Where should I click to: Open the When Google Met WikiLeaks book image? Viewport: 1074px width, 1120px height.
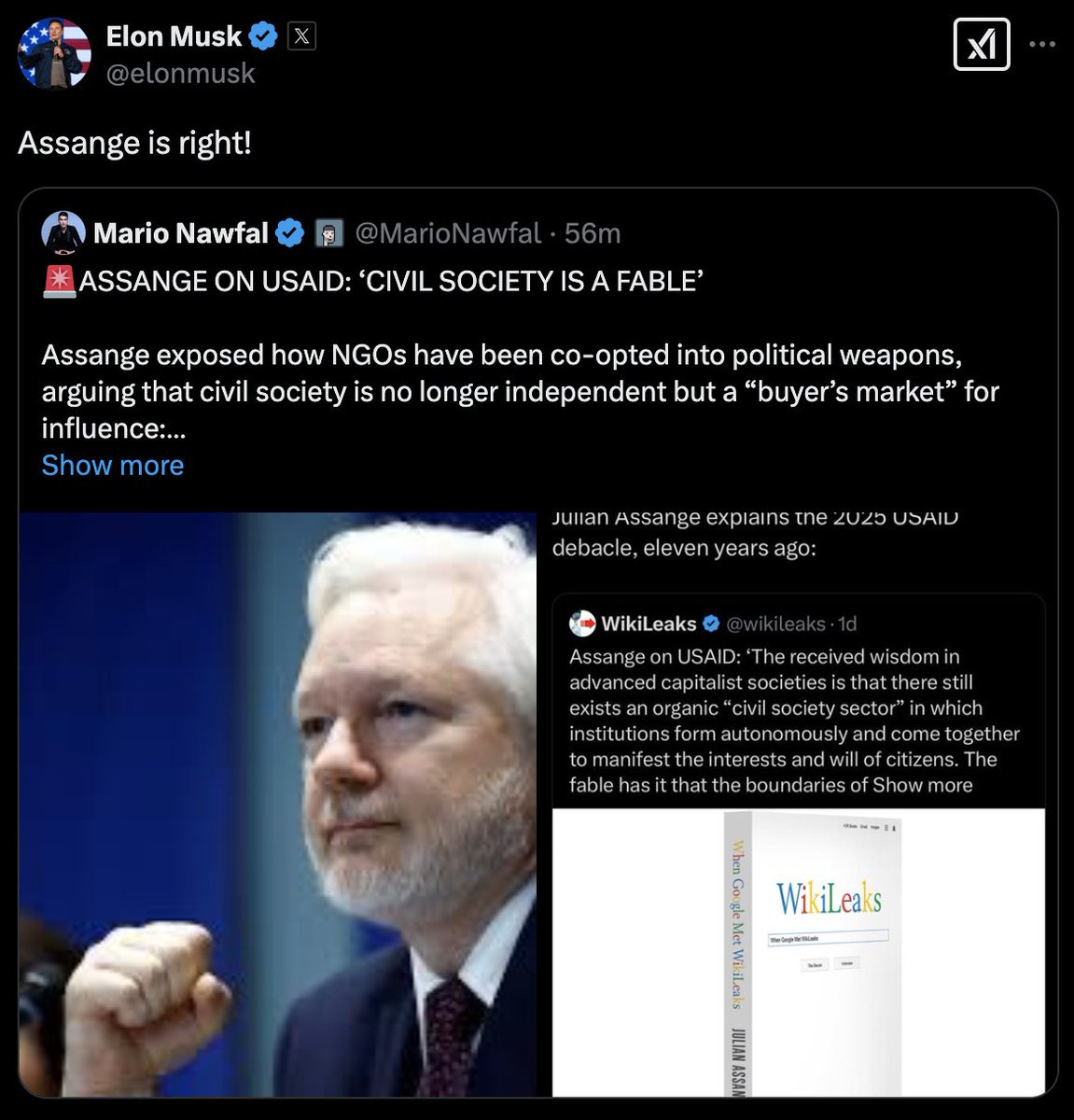798,952
